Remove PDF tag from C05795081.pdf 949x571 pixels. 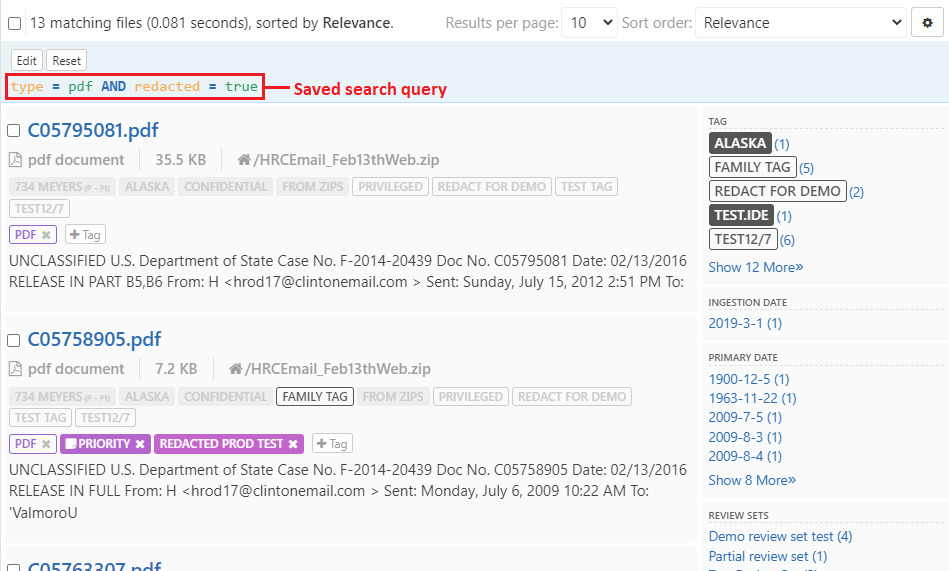click(x=46, y=235)
